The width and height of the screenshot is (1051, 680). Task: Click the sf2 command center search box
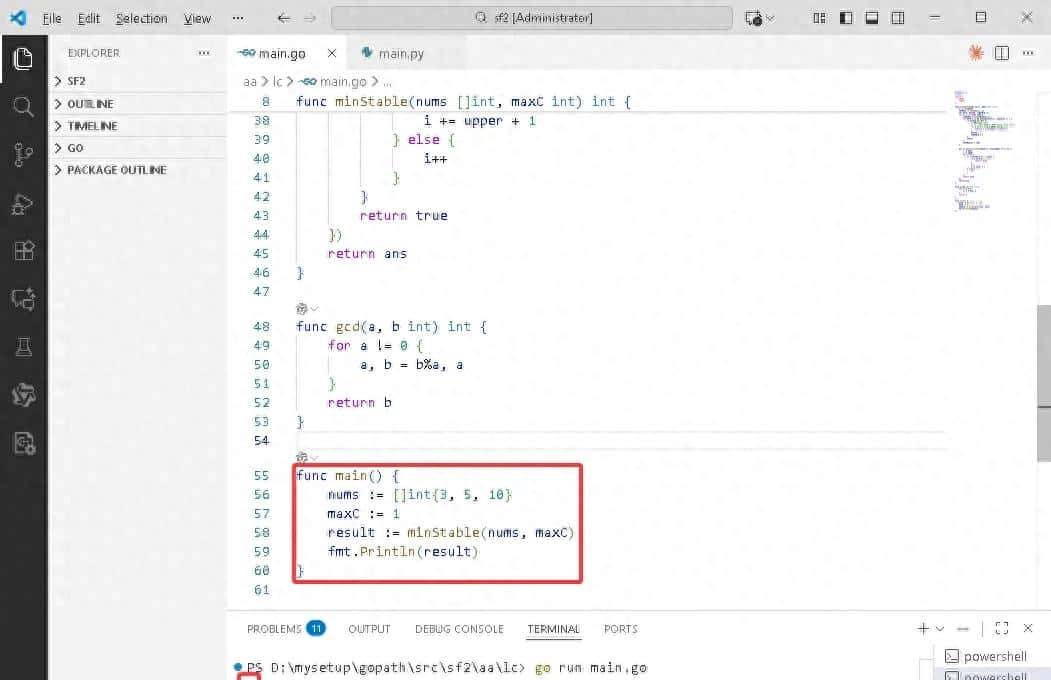(535, 18)
